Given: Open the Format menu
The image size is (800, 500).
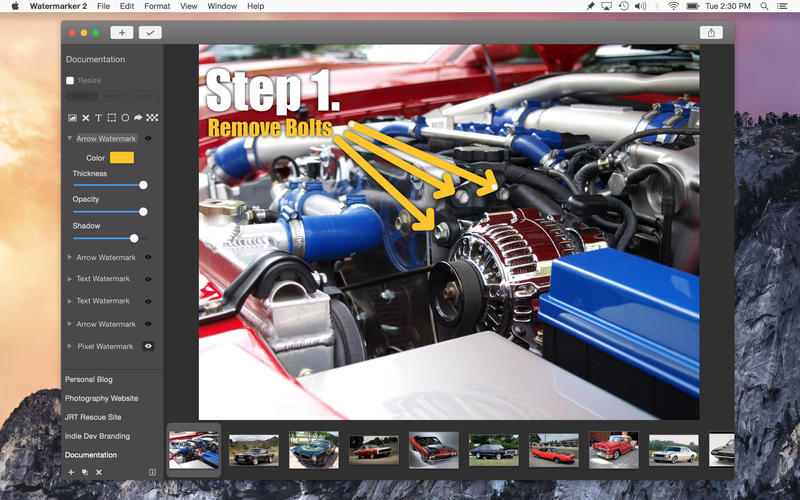Looking at the screenshot, I should pos(157,6).
